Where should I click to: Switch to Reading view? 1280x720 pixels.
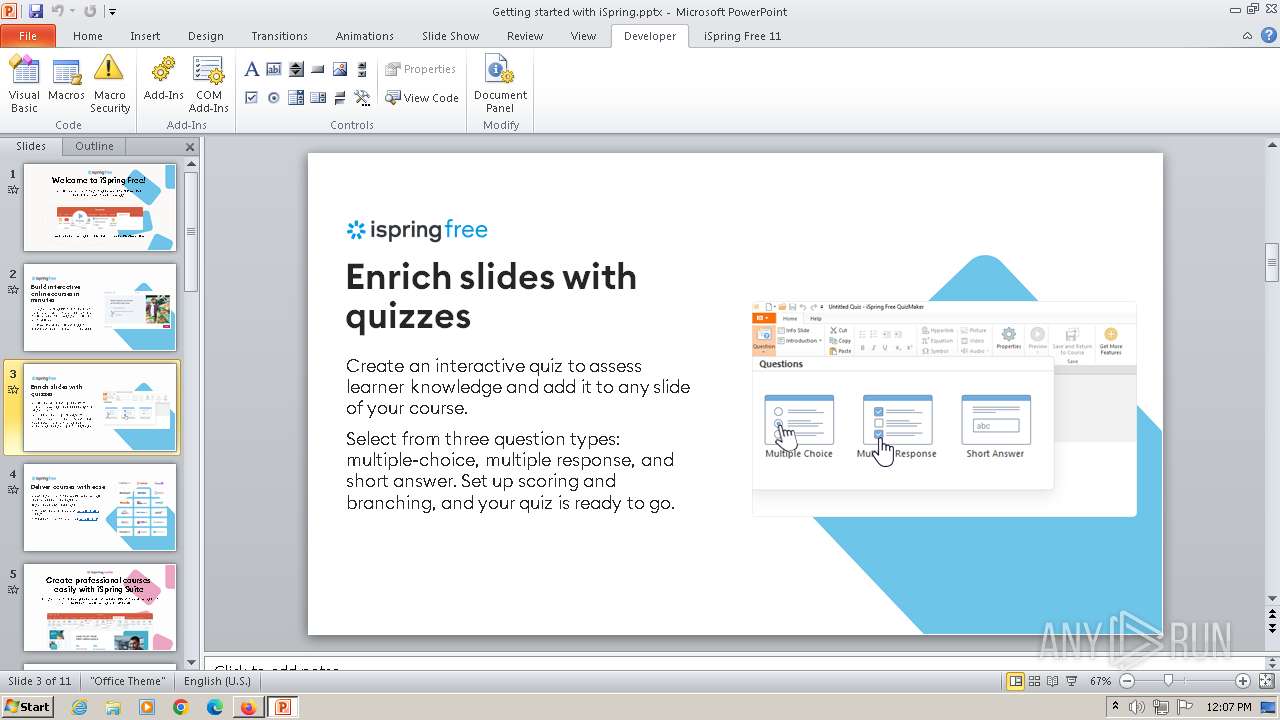tap(1053, 681)
